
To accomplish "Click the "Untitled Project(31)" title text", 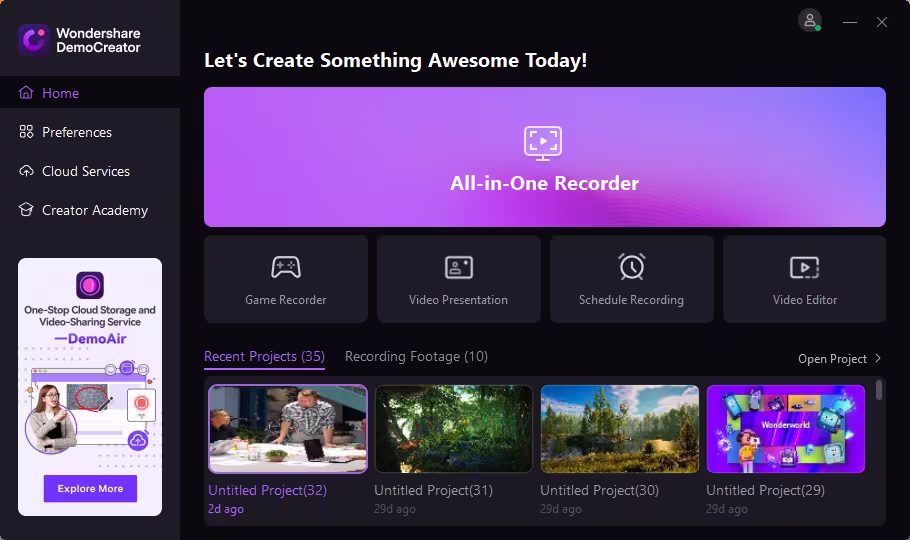I will point(433,490).
